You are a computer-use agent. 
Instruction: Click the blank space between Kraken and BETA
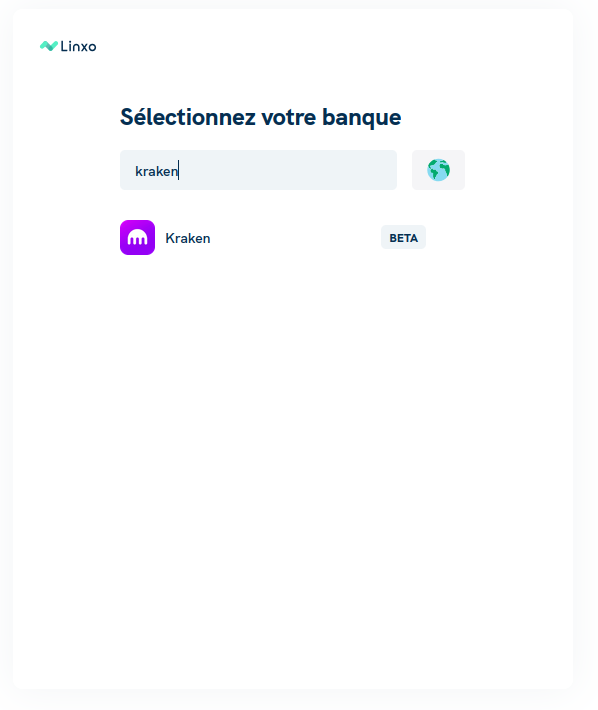[294, 237]
